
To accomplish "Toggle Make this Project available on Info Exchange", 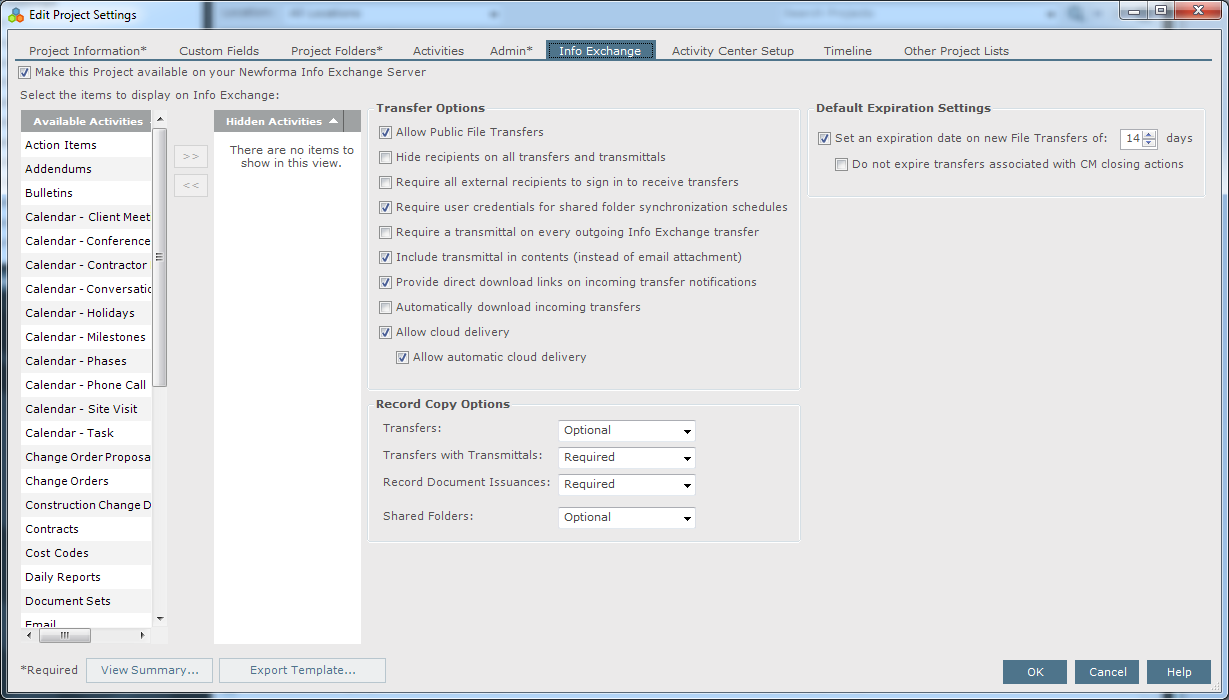I will 25,73.
